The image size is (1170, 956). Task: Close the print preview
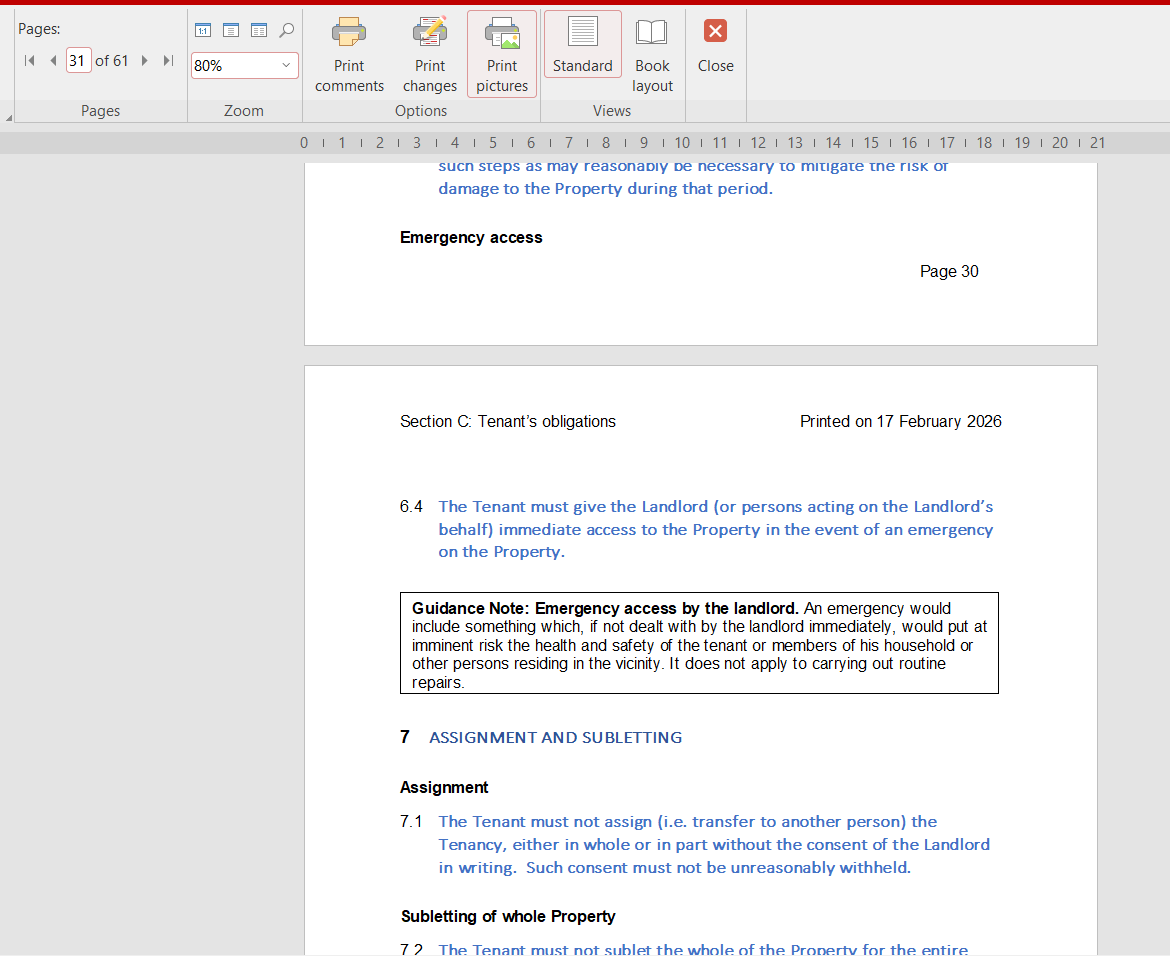coord(715,45)
